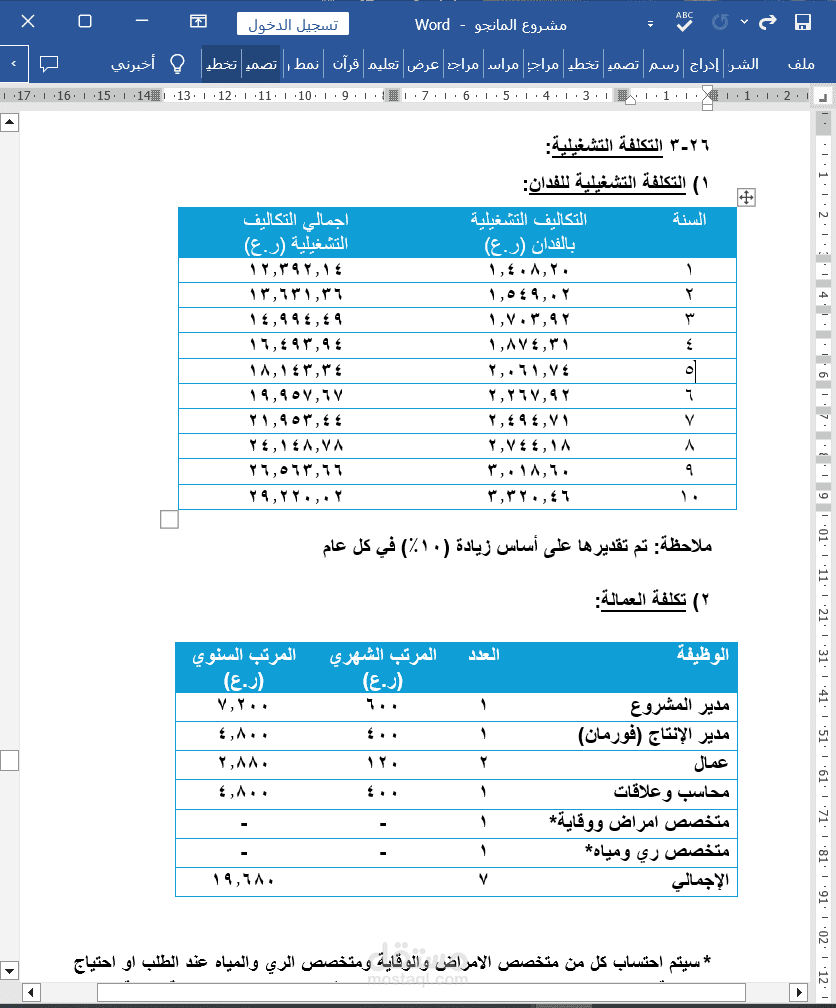The width and height of the screenshot is (836, 1008).
Task: Click the vertical scrollbar up arrow
Action: pyautogui.click(x=10, y=122)
